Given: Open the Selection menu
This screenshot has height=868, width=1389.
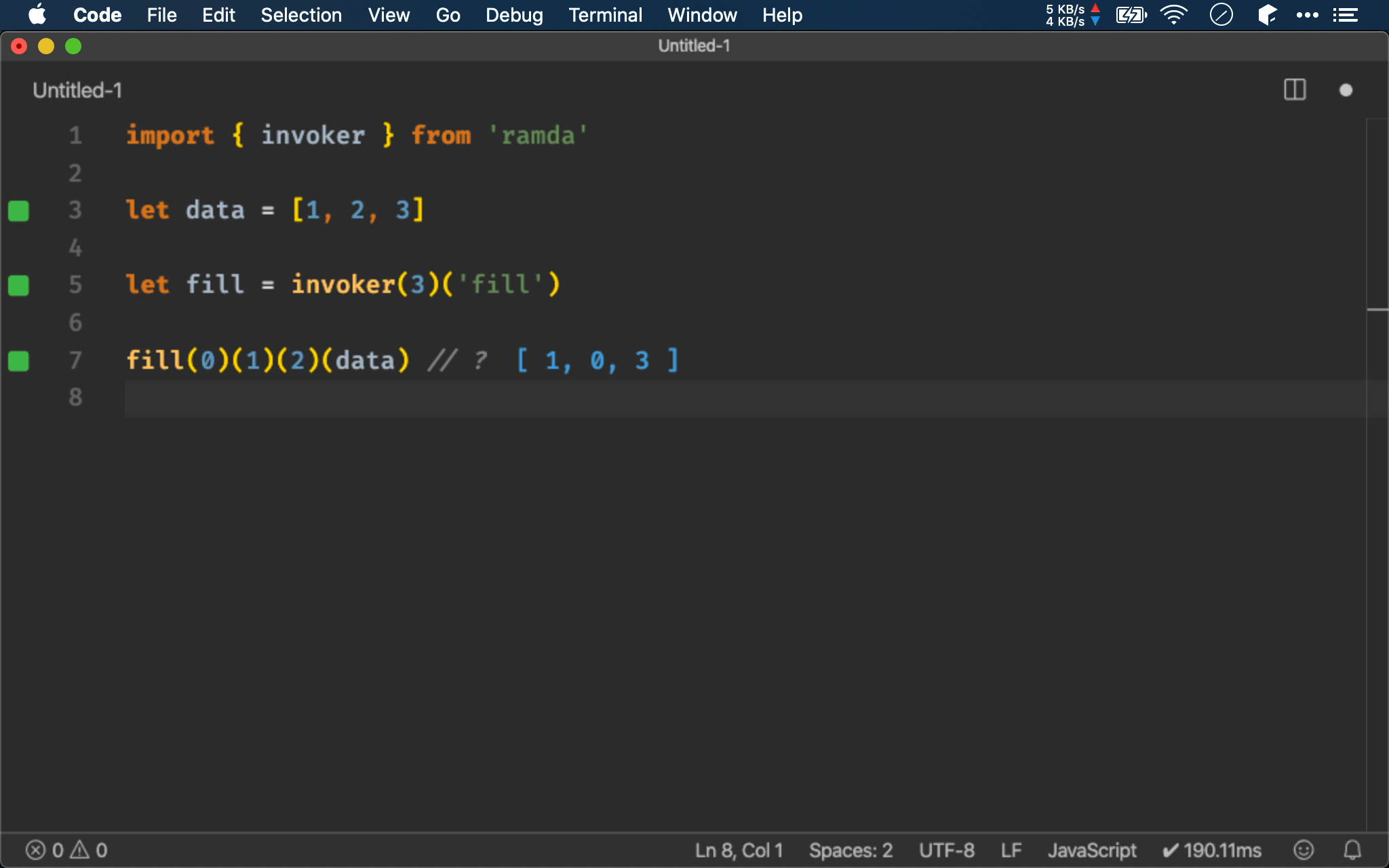Looking at the screenshot, I should coord(301,15).
